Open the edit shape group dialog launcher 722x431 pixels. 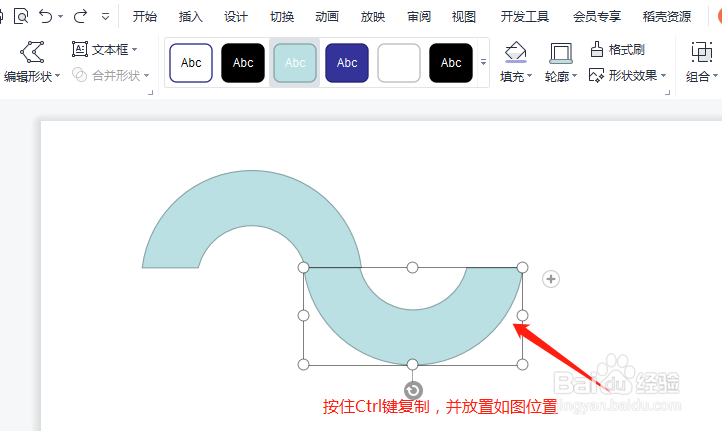(x=150, y=93)
